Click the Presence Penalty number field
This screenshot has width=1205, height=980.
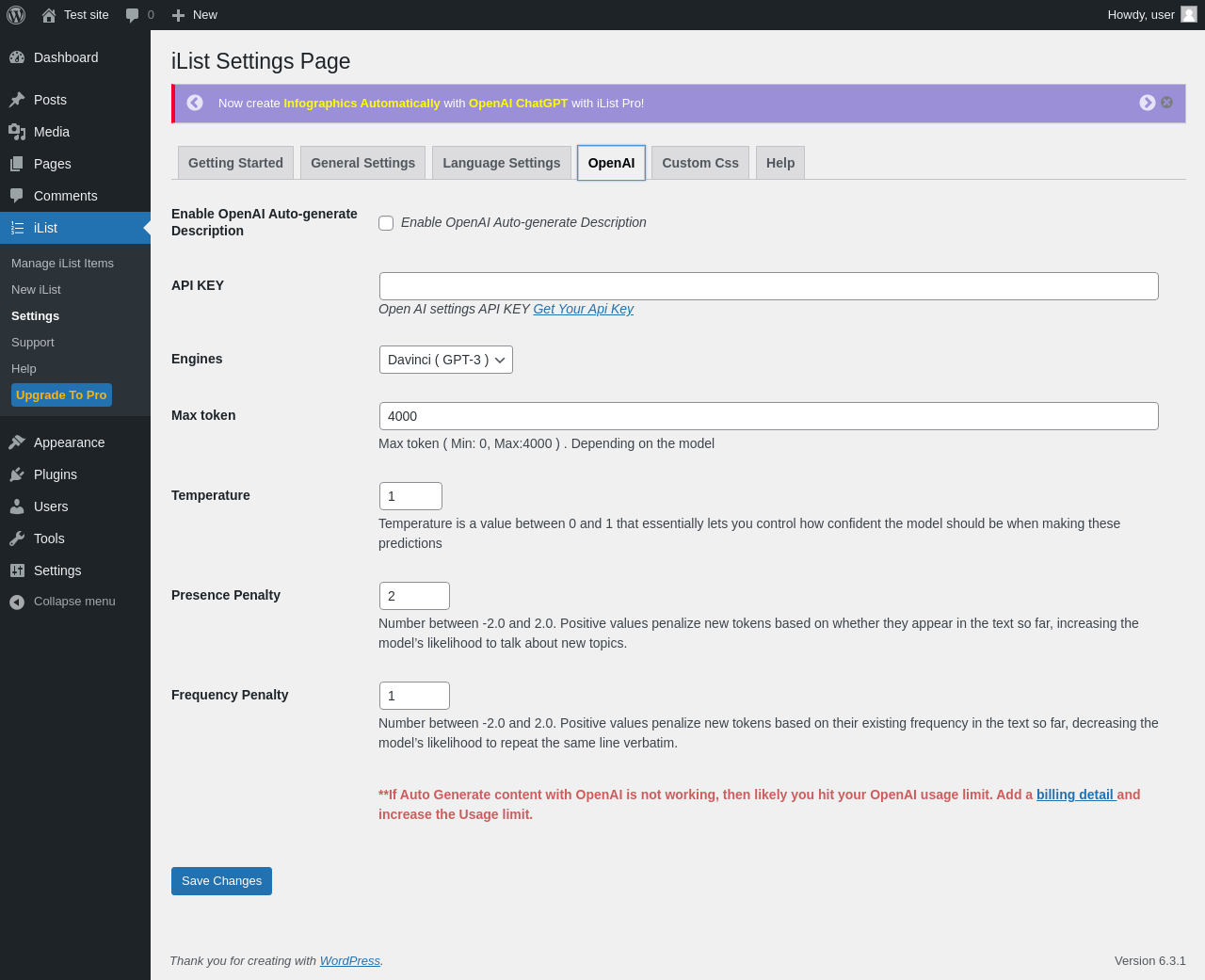(x=414, y=596)
